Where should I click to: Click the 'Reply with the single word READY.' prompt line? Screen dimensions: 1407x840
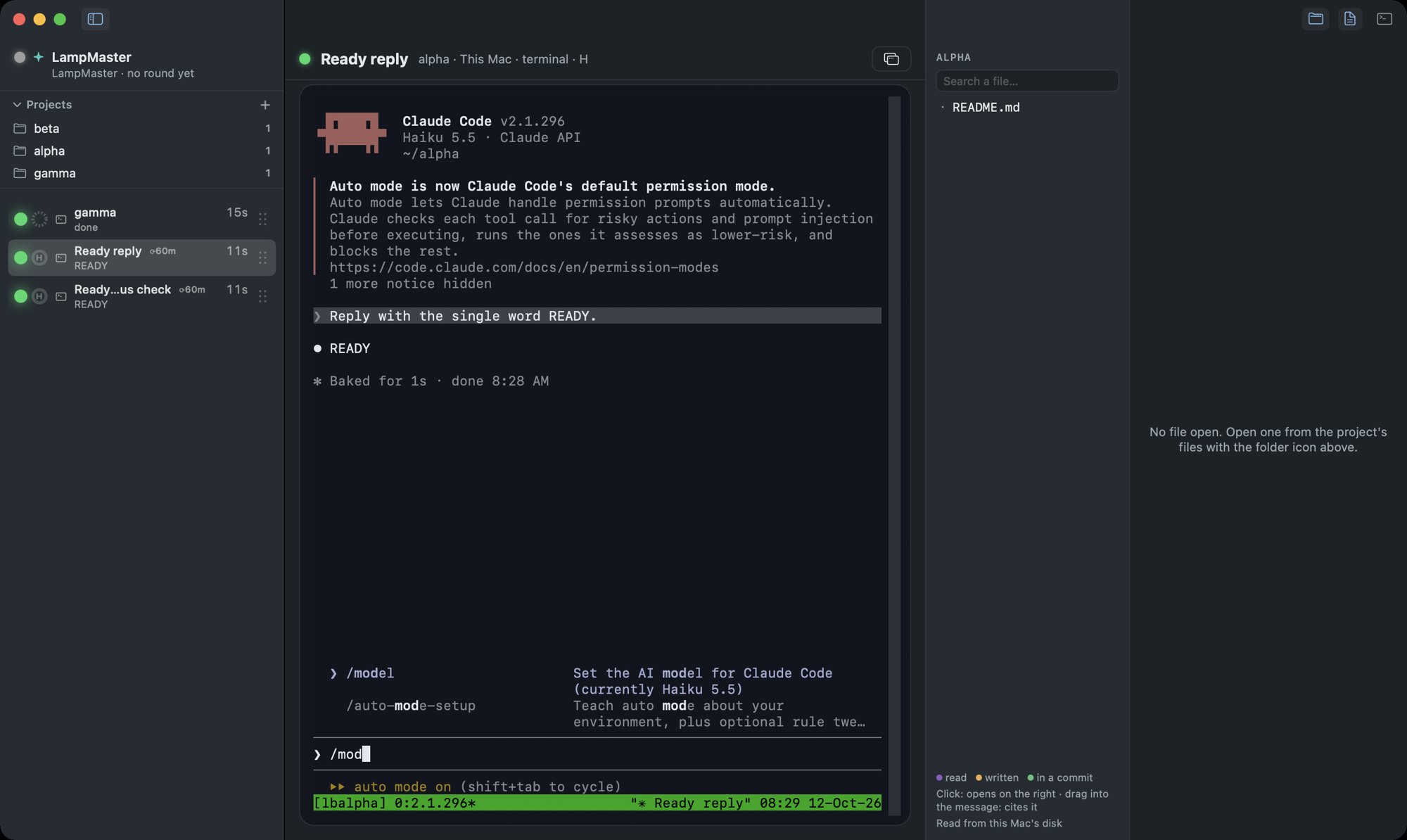tap(597, 316)
